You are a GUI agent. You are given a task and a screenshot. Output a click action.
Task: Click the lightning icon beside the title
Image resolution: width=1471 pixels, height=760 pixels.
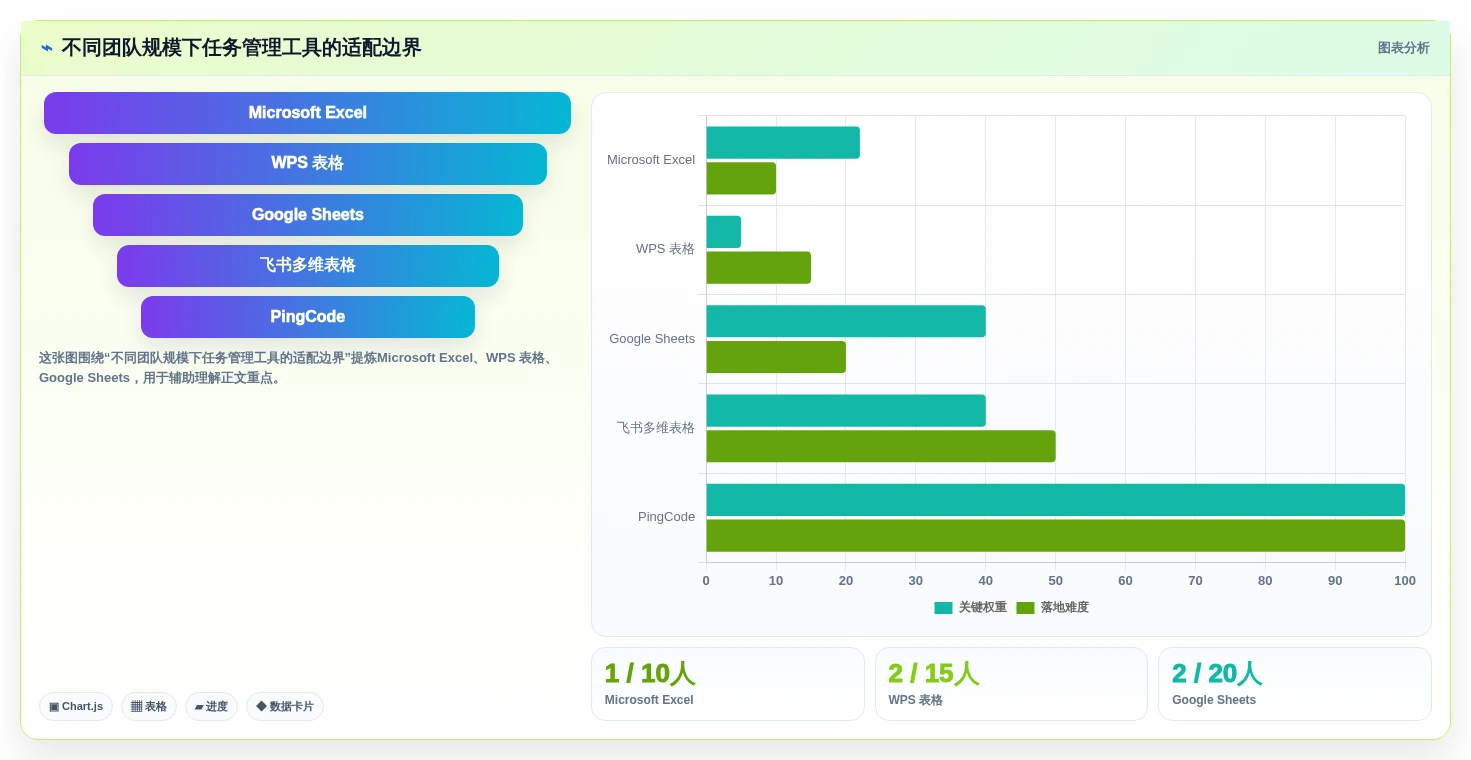click(47, 48)
